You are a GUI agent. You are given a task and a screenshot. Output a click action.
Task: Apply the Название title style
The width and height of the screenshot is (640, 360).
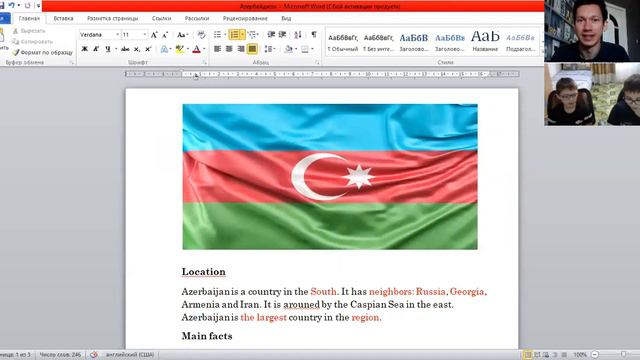[x=485, y=42]
